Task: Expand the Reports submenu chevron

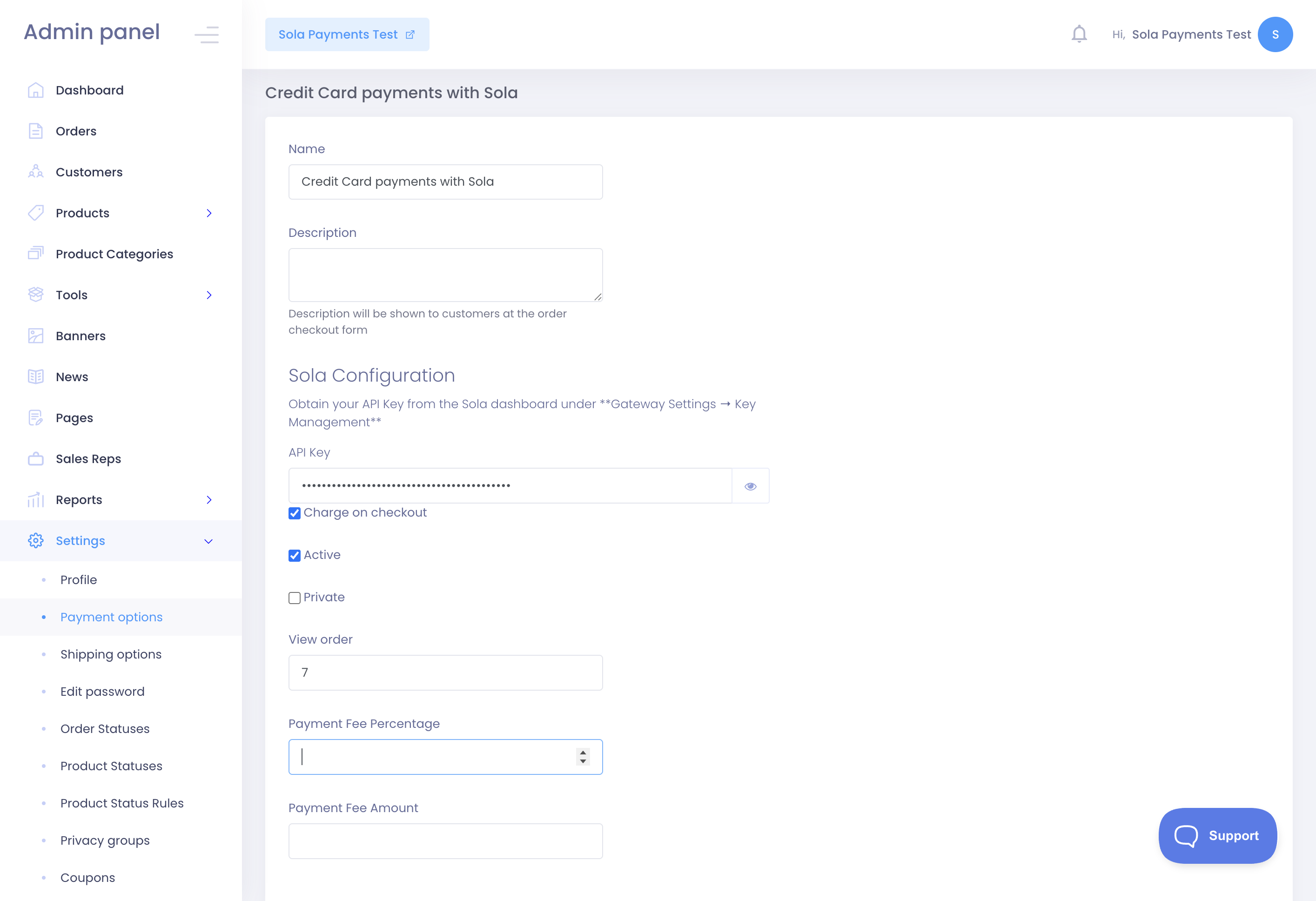Action: pyautogui.click(x=209, y=500)
